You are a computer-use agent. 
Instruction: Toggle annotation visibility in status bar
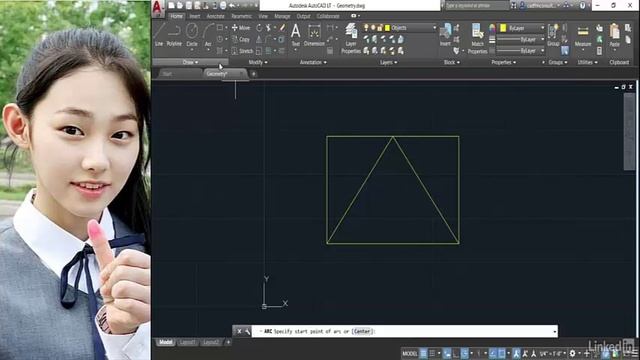(x=516, y=353)
